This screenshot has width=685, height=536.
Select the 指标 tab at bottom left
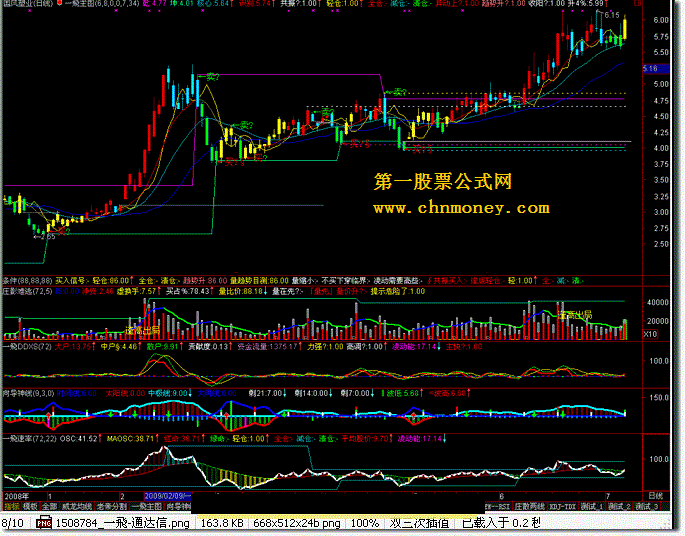click(x=11, y=507)
